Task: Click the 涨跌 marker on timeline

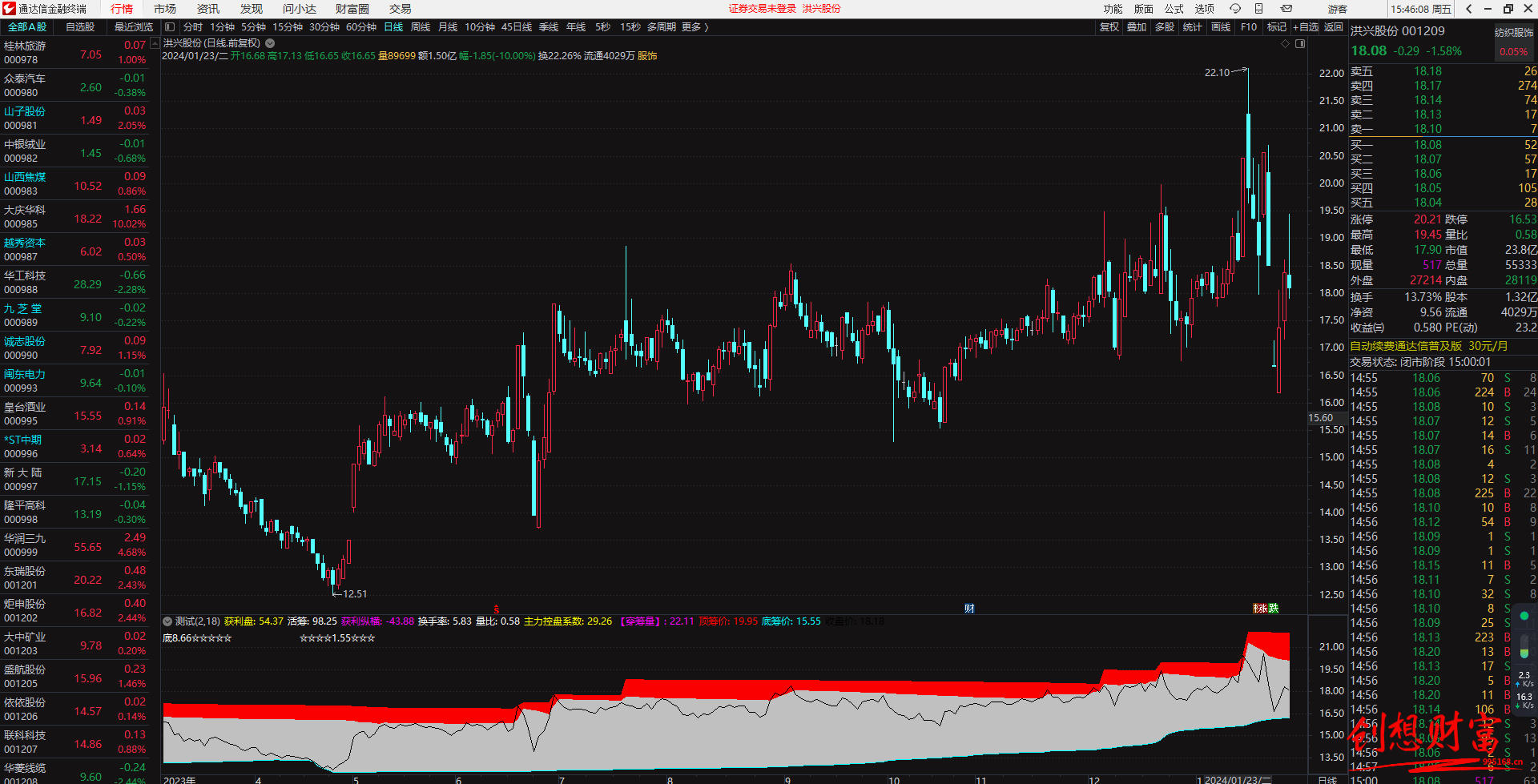Action: pyautogui.click(x=1266, y=609)
